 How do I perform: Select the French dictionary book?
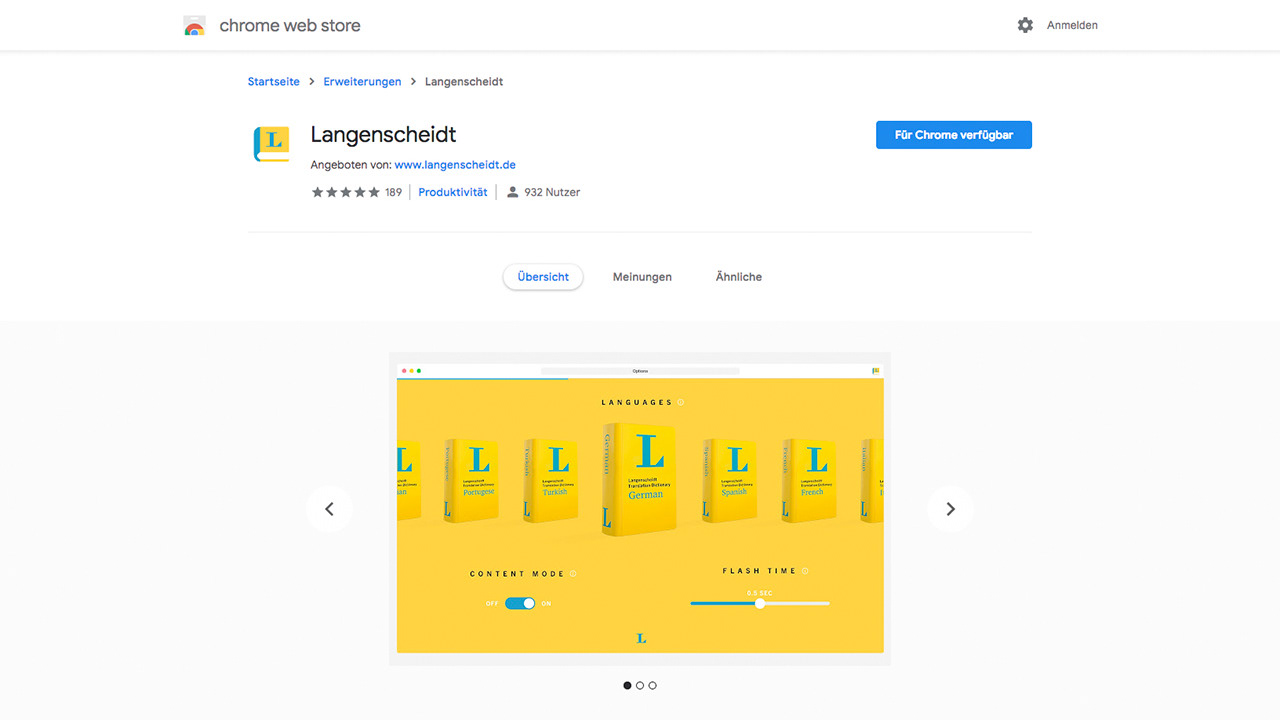808,481
